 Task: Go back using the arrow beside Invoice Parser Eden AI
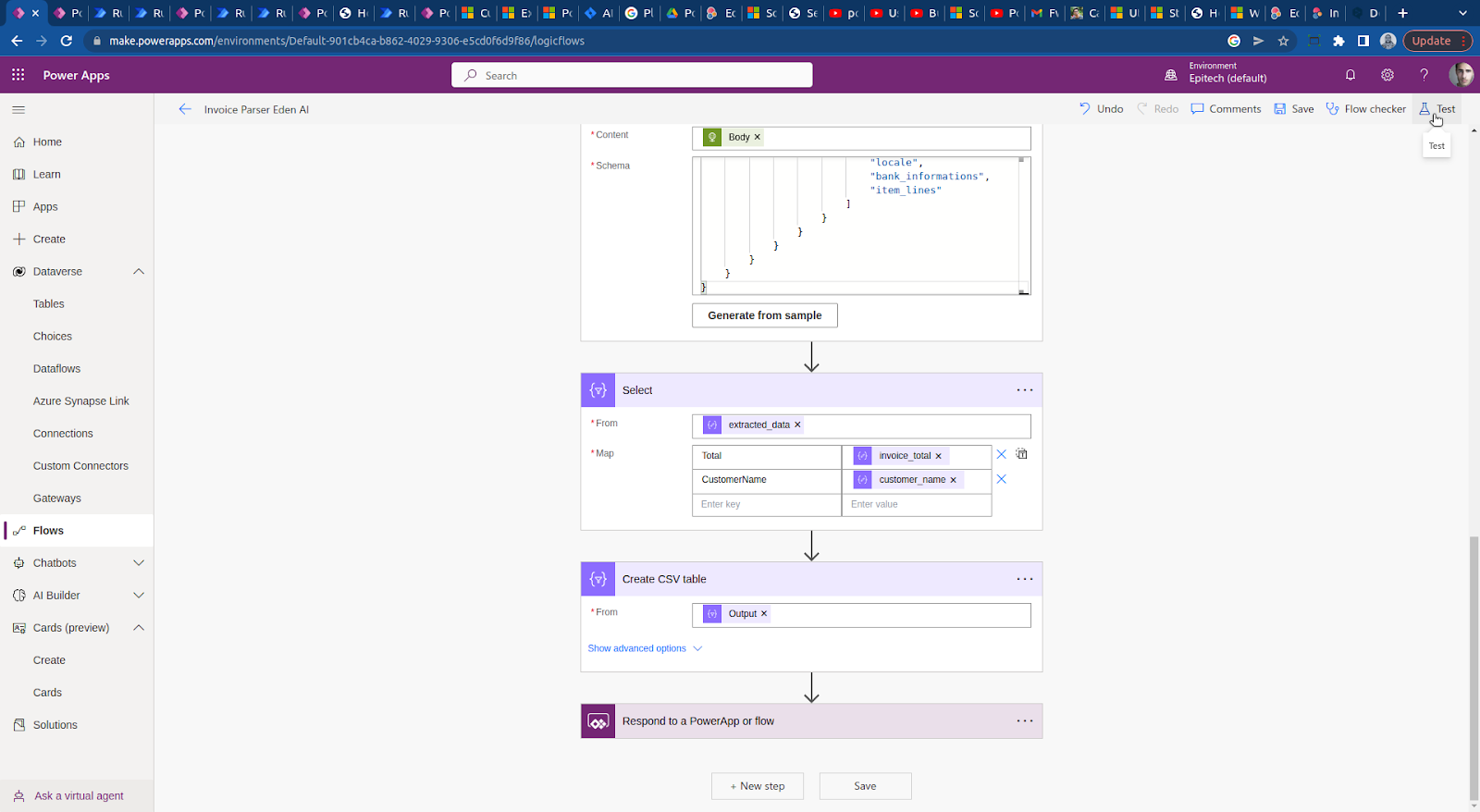pyautogui.click(x=185, y=109)
